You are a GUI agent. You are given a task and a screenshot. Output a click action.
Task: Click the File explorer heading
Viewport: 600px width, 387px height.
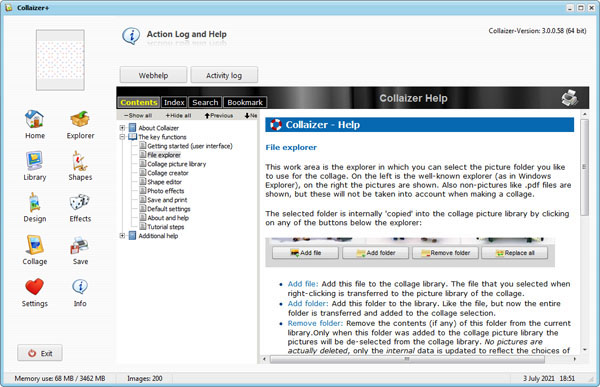291,147
